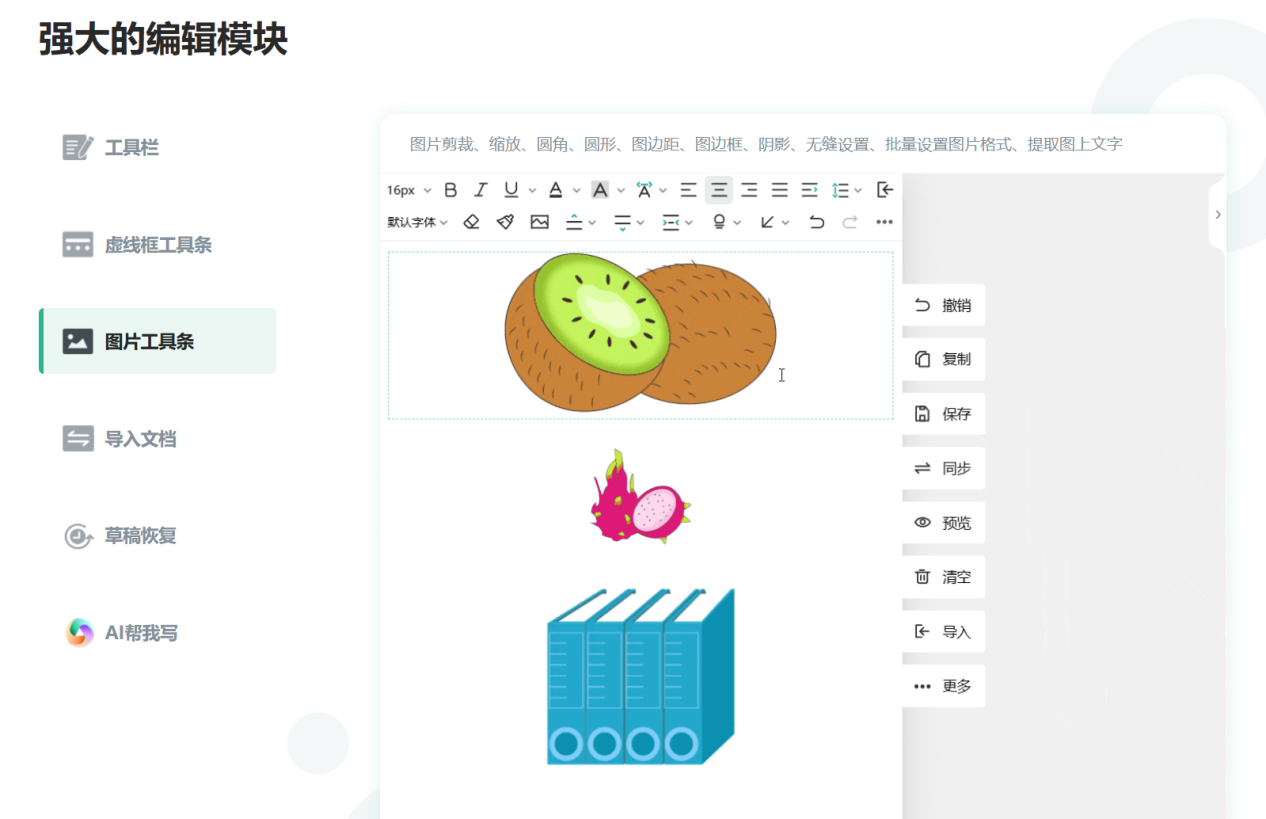The width and height of the screenshot is (1266, 819).
Task: Expand the right panel chevron
Action: [1217, 214]
